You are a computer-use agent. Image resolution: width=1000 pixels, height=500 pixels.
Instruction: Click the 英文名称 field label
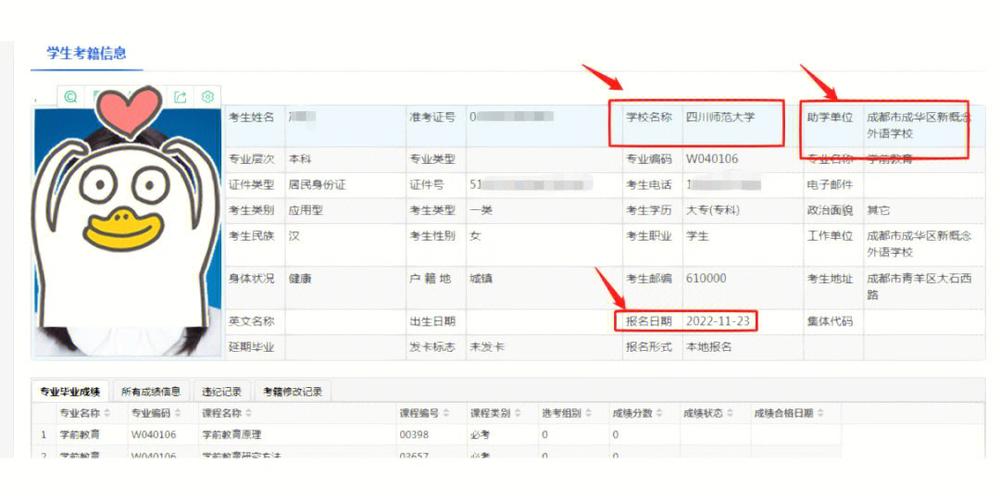[251, 321]
